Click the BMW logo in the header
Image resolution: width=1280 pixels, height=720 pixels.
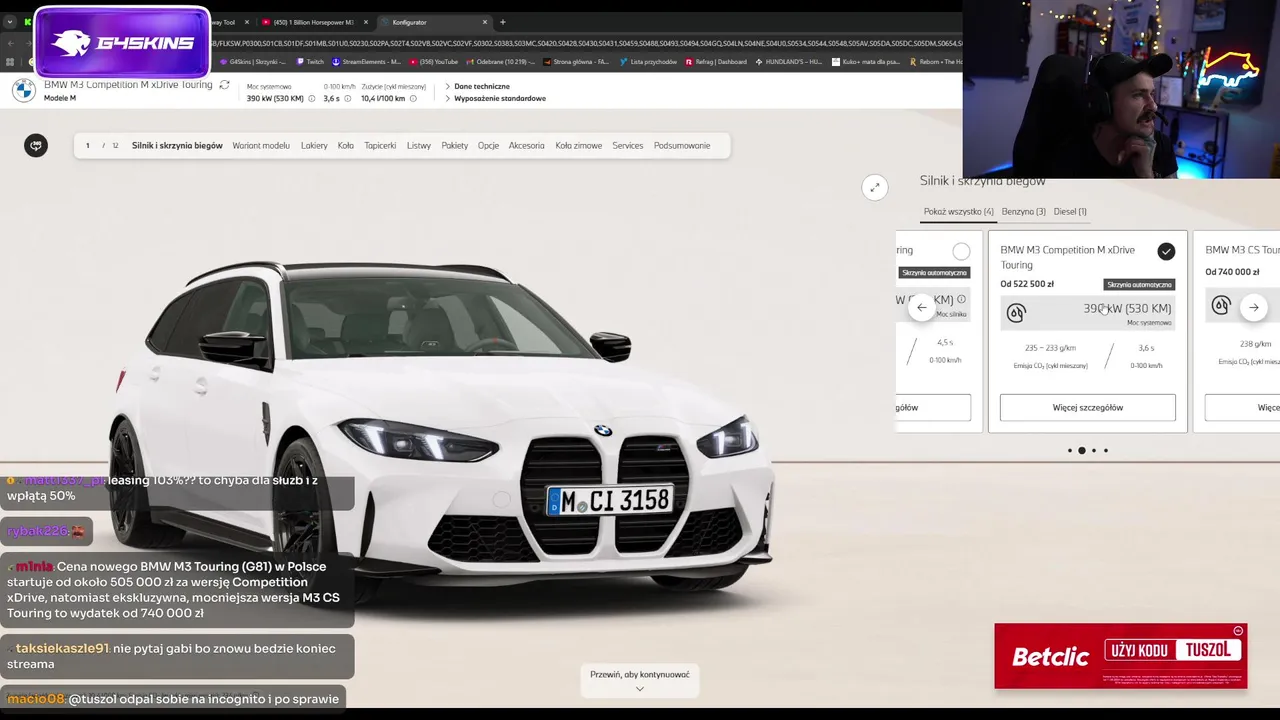23,90
